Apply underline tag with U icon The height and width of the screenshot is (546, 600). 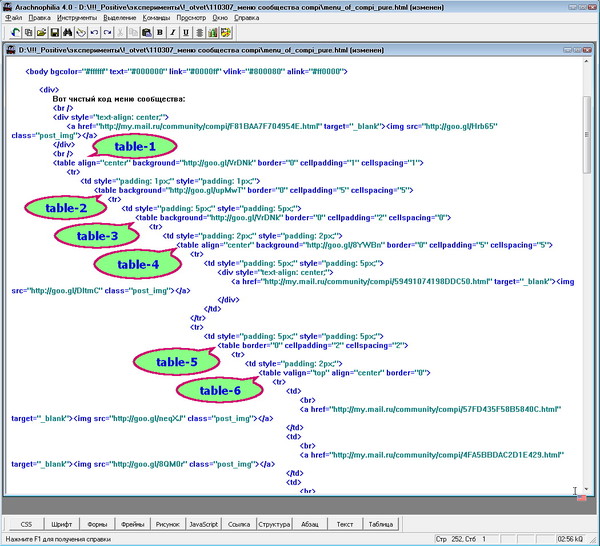point(186,33)
